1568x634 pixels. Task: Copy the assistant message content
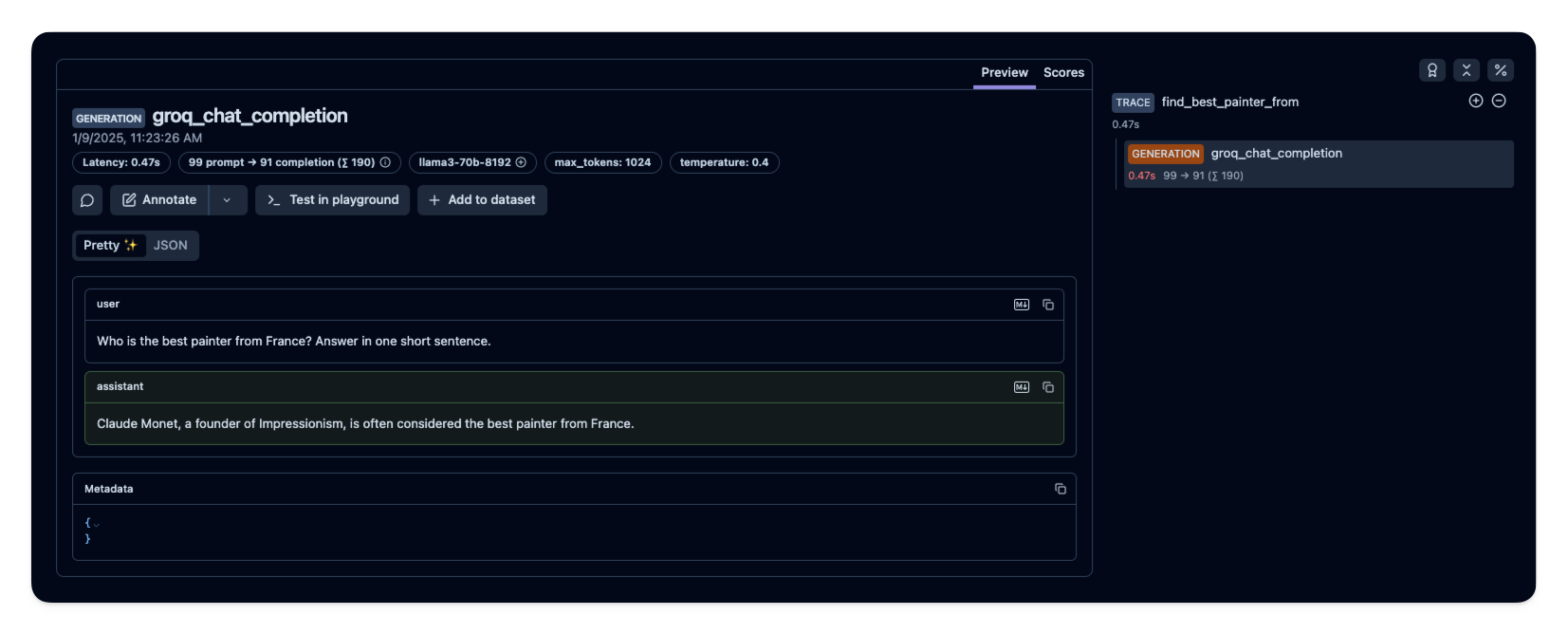coord(1048,387)
